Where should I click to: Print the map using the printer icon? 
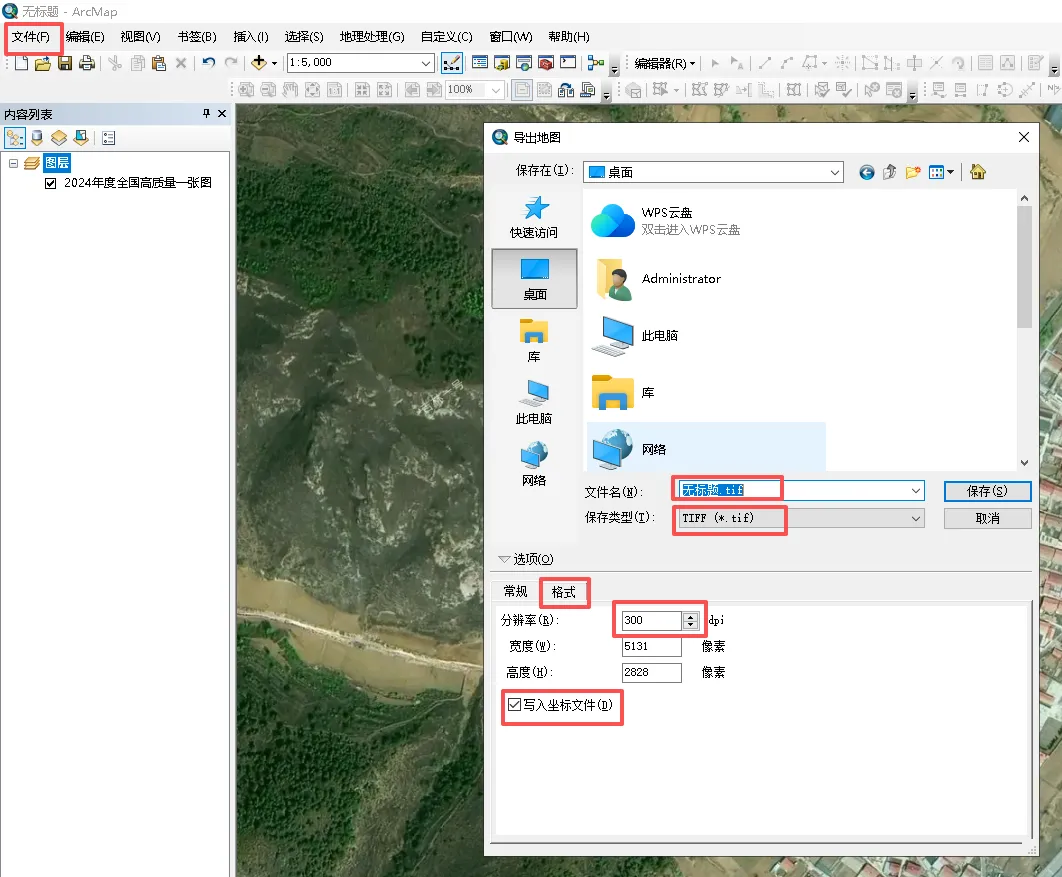click(x=87, y=63)
